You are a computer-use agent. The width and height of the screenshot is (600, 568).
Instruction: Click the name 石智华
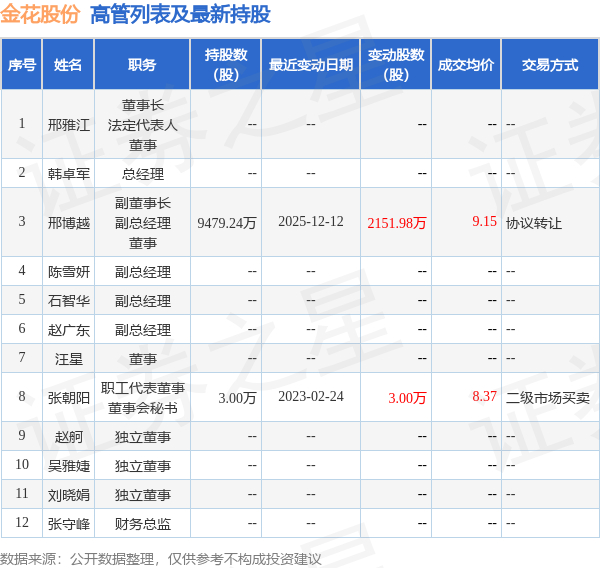[68, 301]
